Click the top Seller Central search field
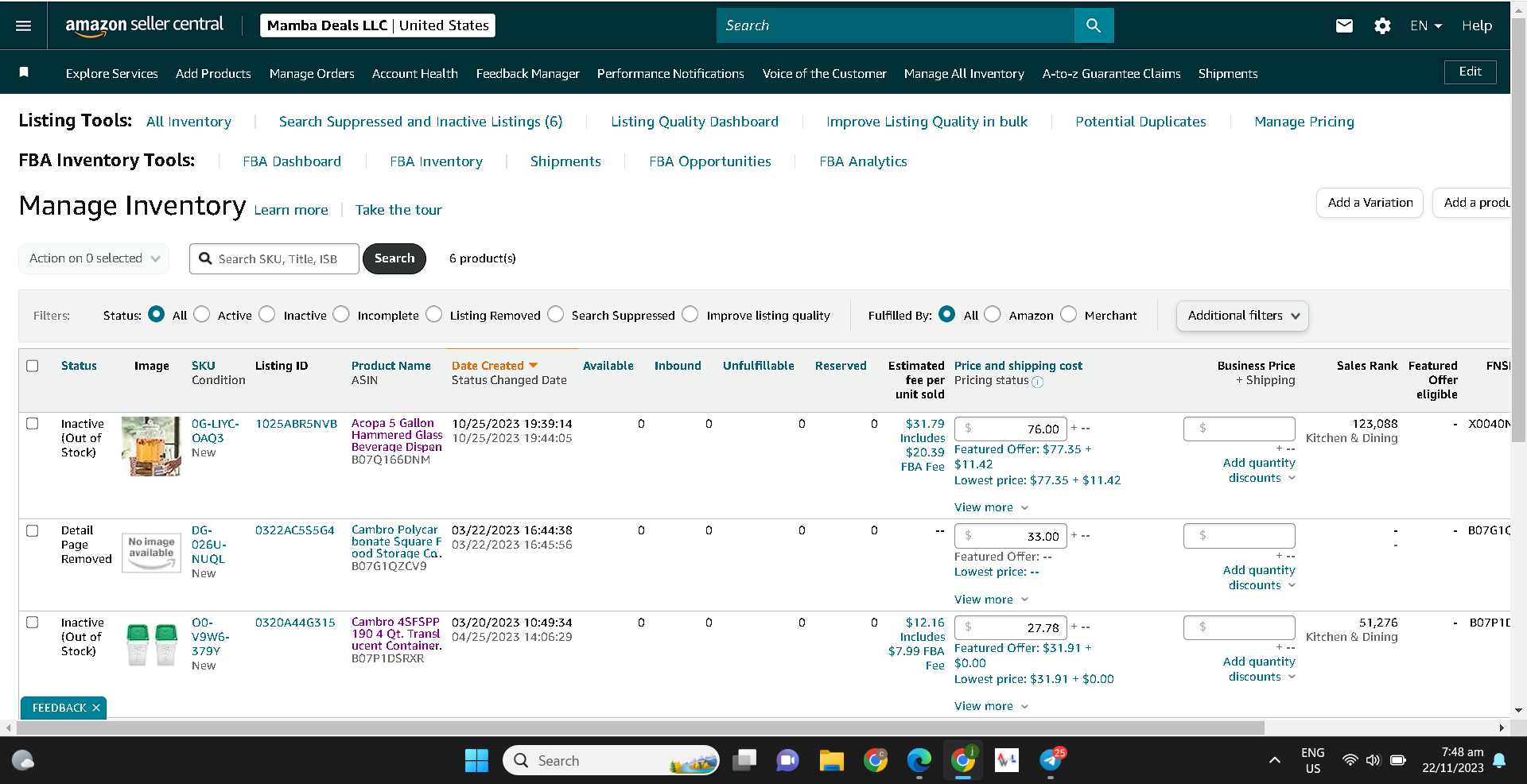This screenshot has height=784, width=1527. tap(896, 25)
